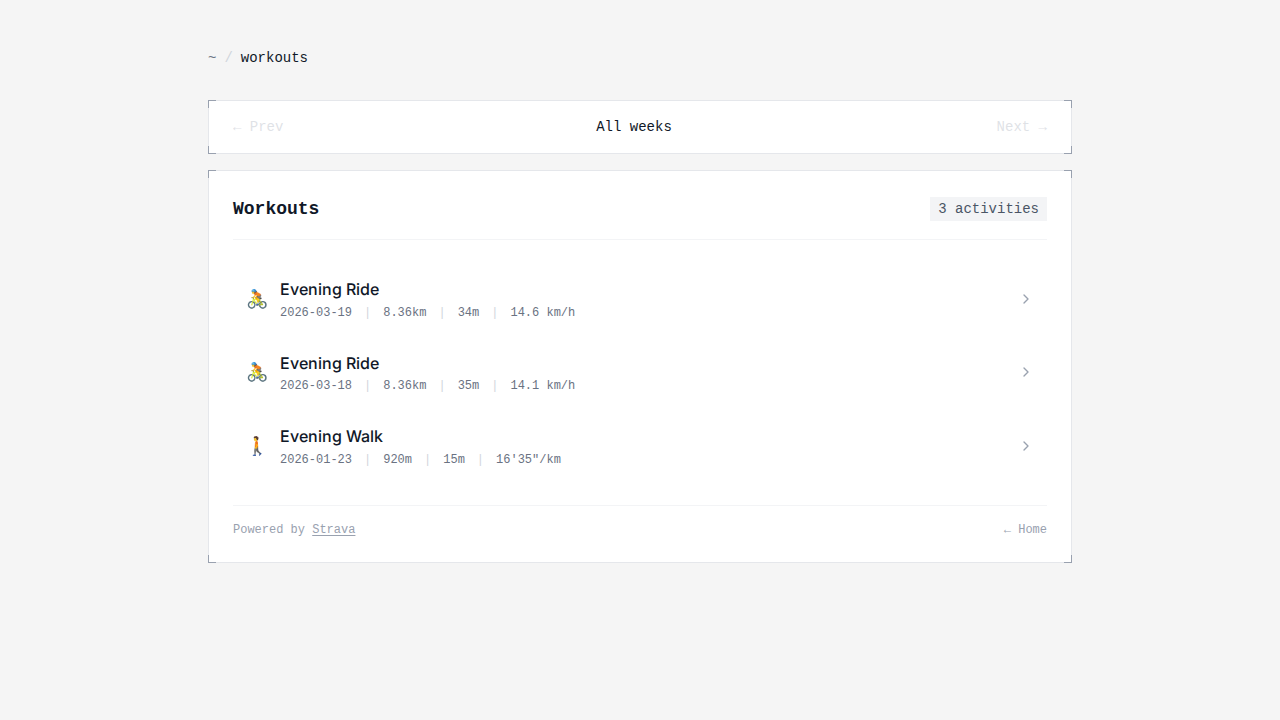Viewport: 1280px width, 720px height.
Task: Open the 2026-03-18 ride via its chevron
Action: [1025, 372]
